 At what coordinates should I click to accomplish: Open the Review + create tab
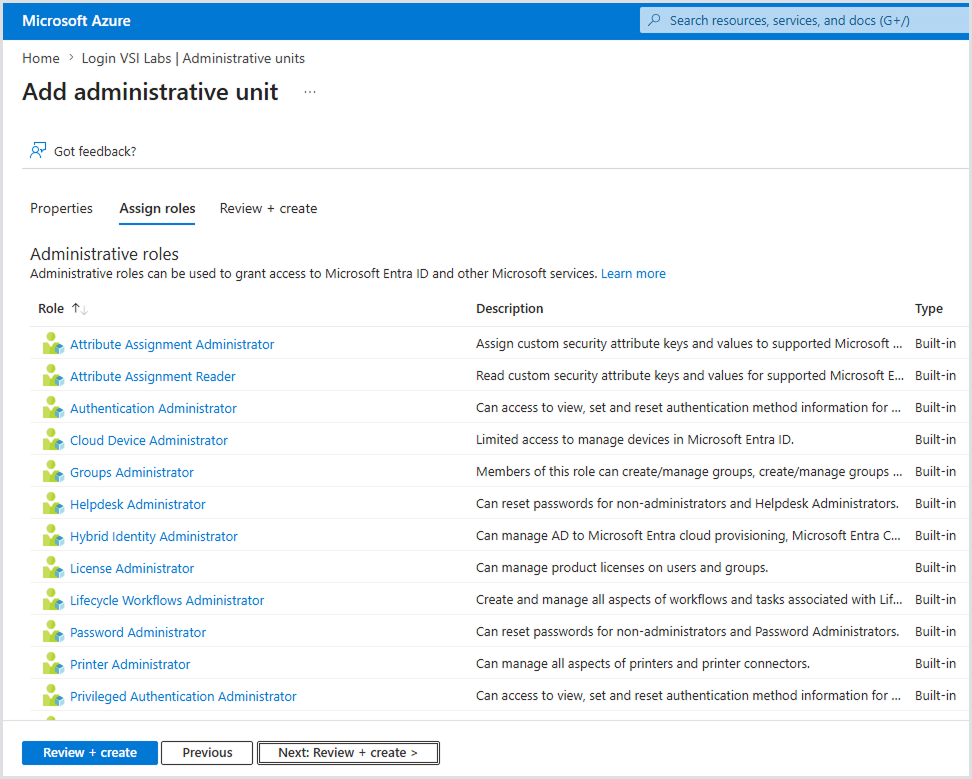tap(268, 208)
